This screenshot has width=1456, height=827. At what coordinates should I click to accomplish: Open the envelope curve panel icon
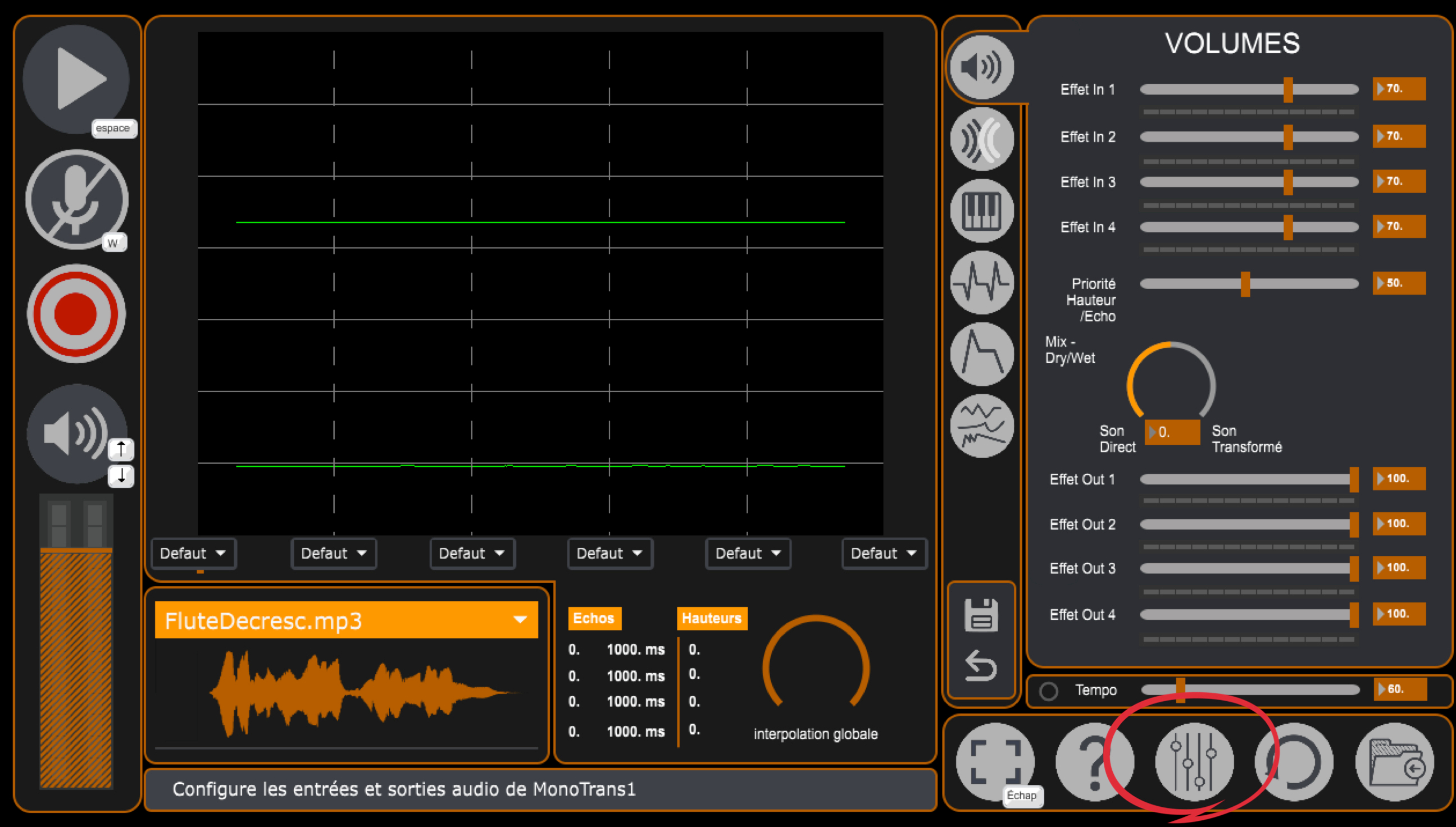pyautogui.click(x=981, y=354)
